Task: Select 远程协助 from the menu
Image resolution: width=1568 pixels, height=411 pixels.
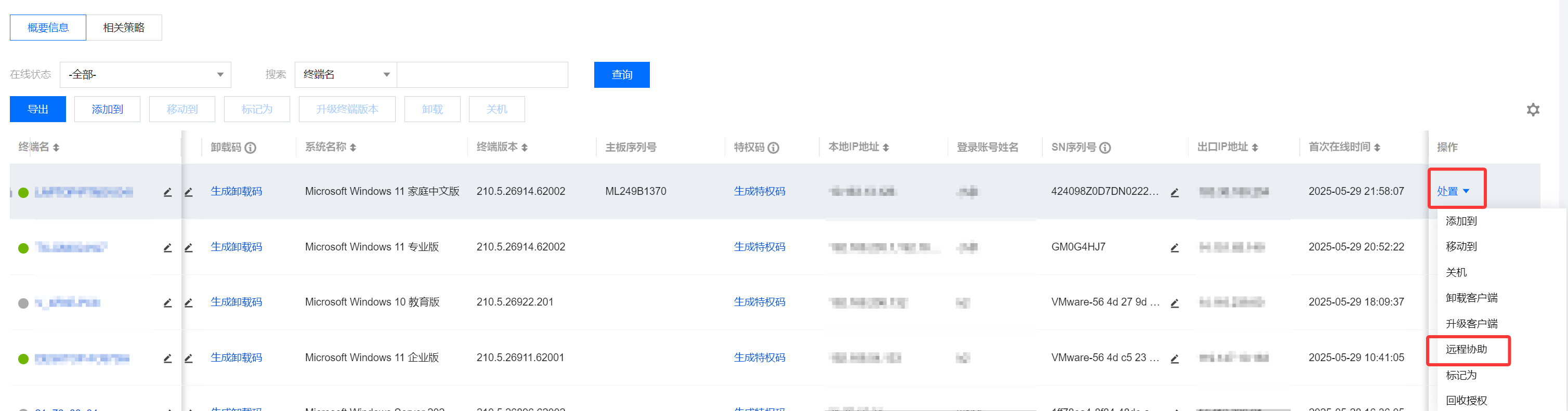Action: pos(1466,349)
